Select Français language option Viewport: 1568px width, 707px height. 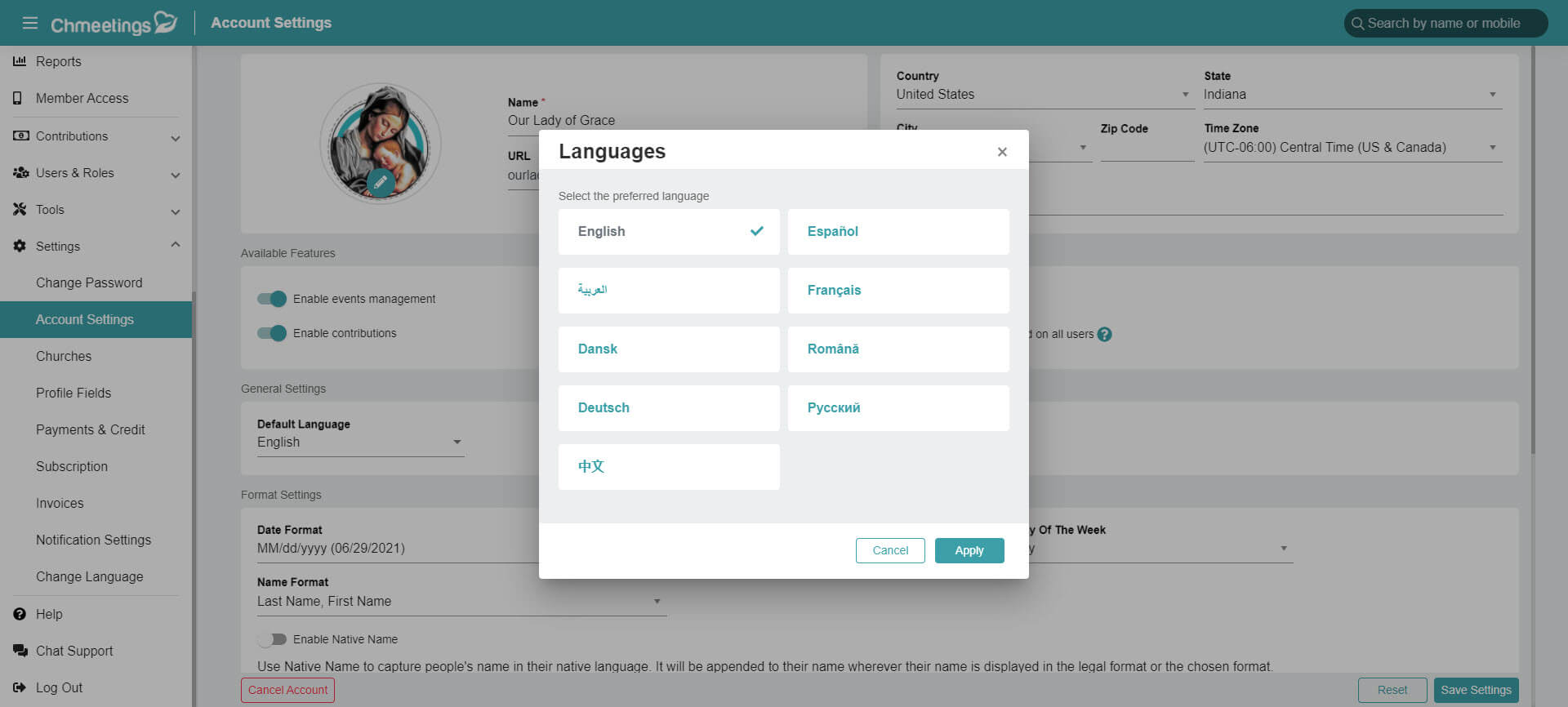898,291
